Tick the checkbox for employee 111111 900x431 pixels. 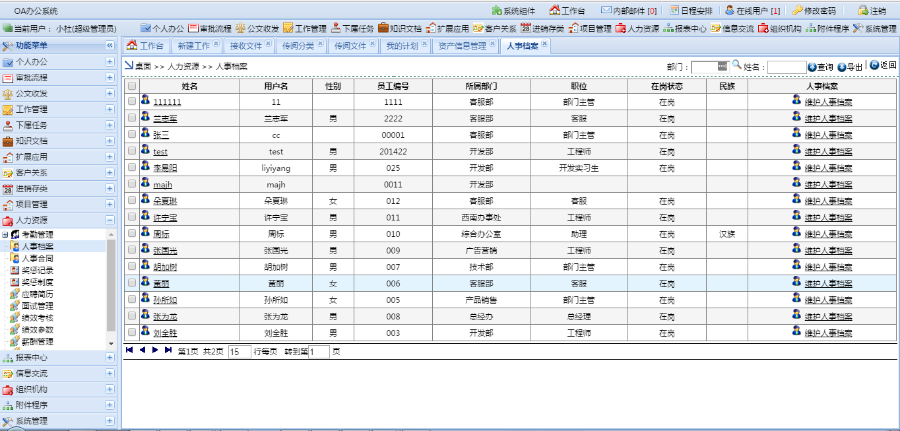(132, 101)
